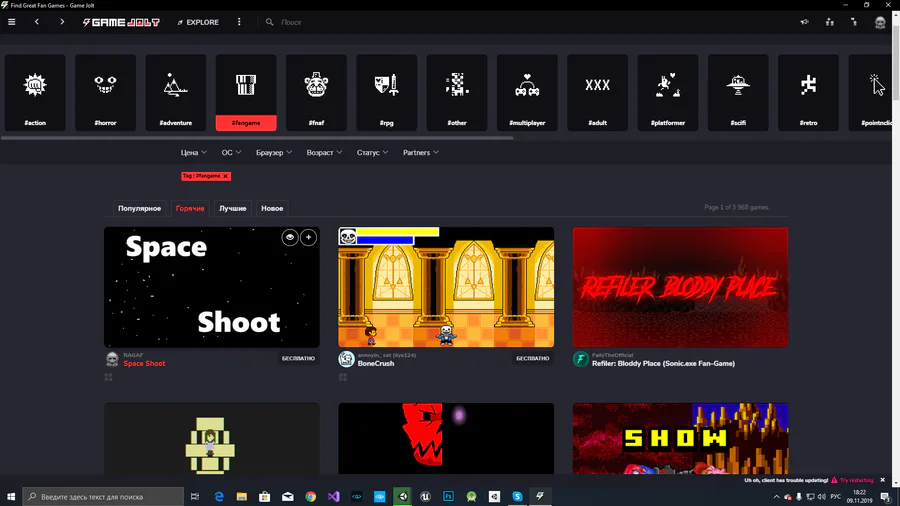Open the red monster face thumbnail

446,438
